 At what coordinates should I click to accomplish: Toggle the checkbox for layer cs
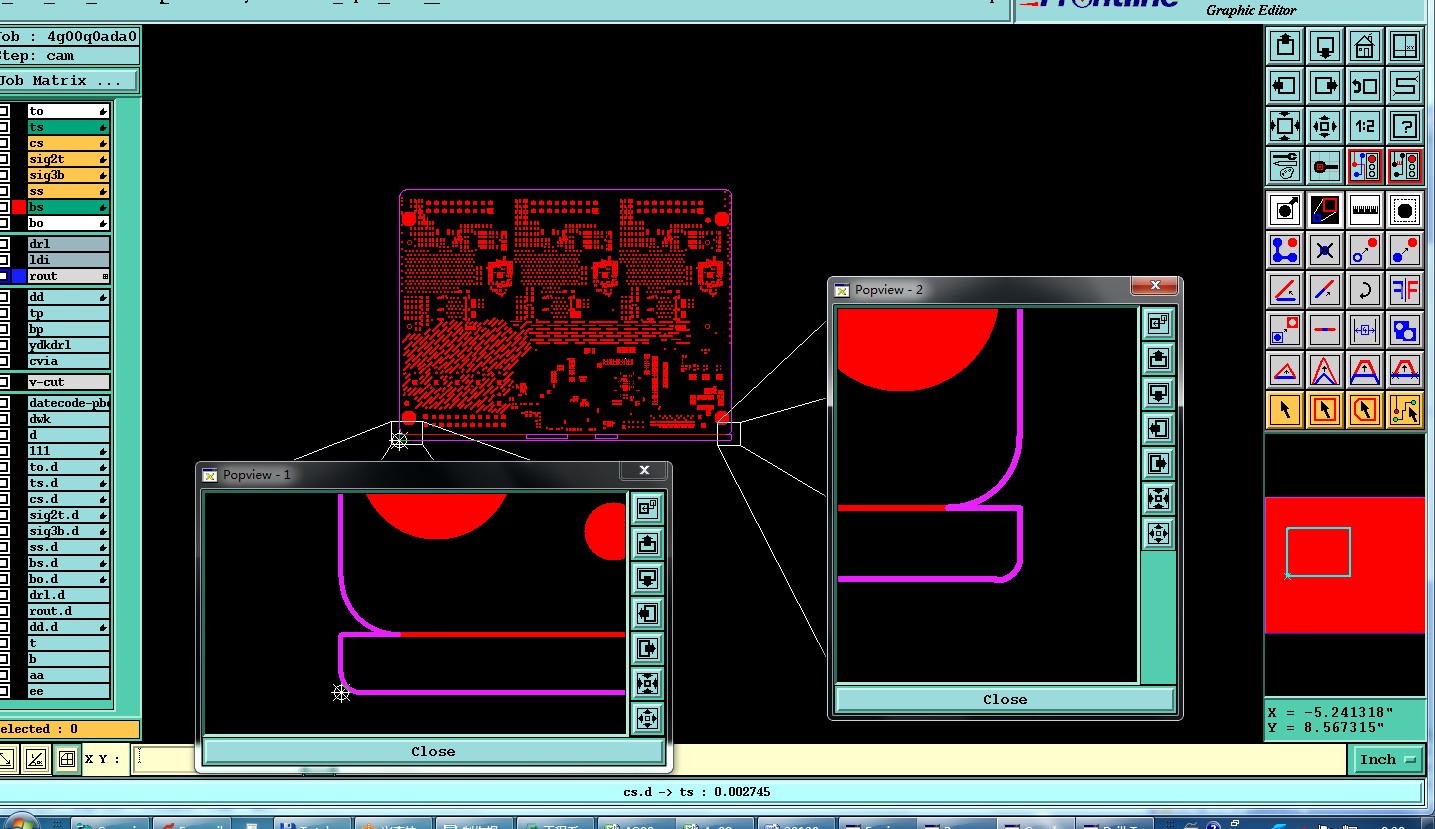tap(5, 143)
